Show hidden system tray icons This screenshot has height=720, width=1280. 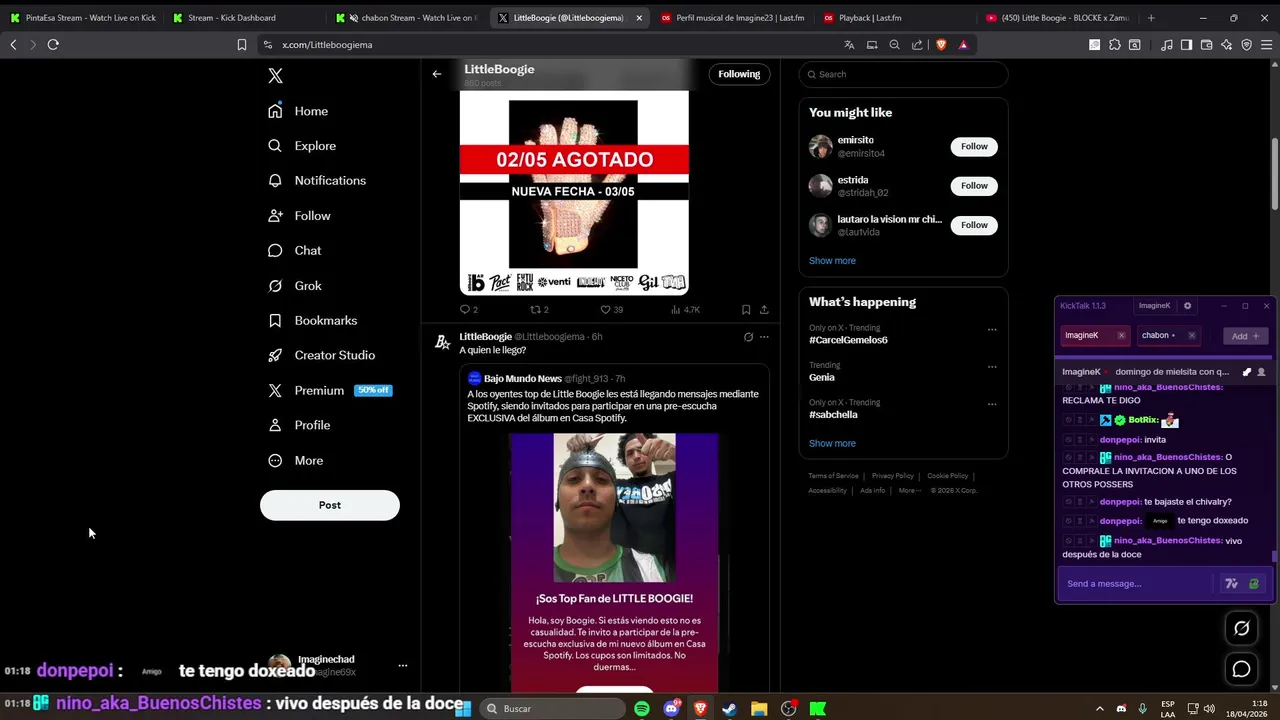[1101, 709]
